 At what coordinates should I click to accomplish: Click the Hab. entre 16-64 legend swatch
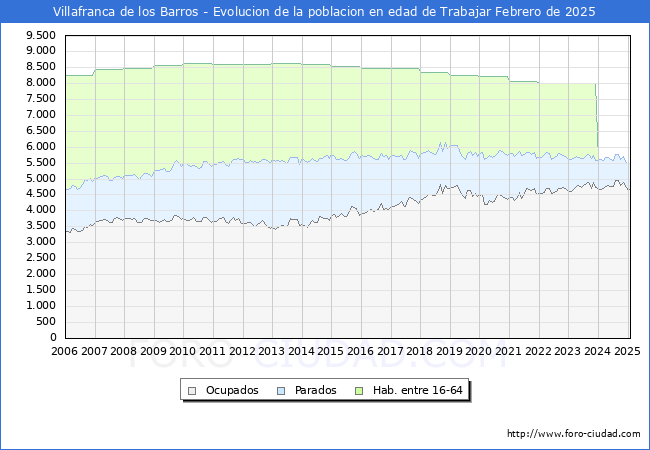click(x=359, y=391)
